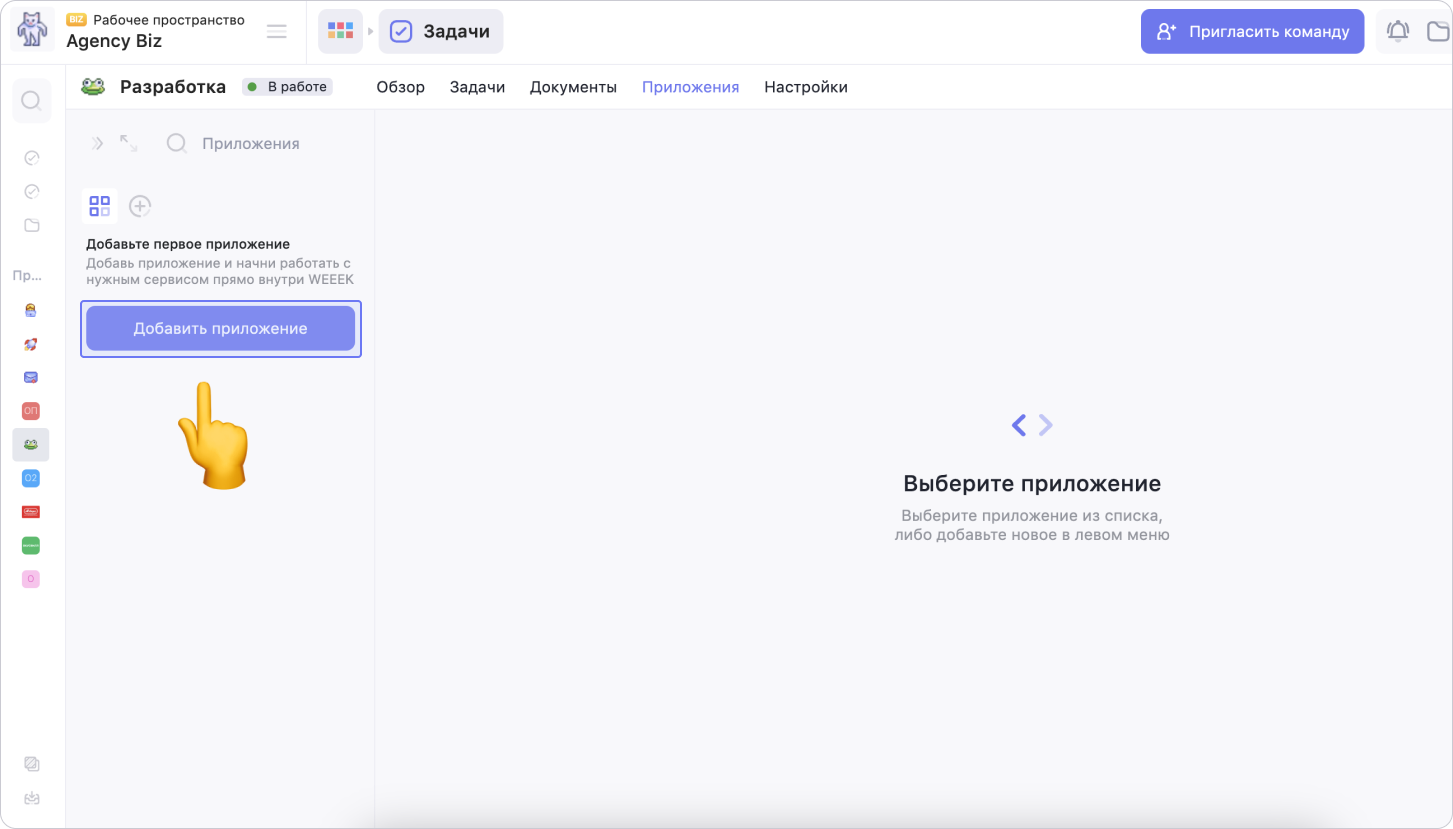Click the search magnifier in the left sidebar
The height and width of the screenshot is (829, 1453).
31,101
